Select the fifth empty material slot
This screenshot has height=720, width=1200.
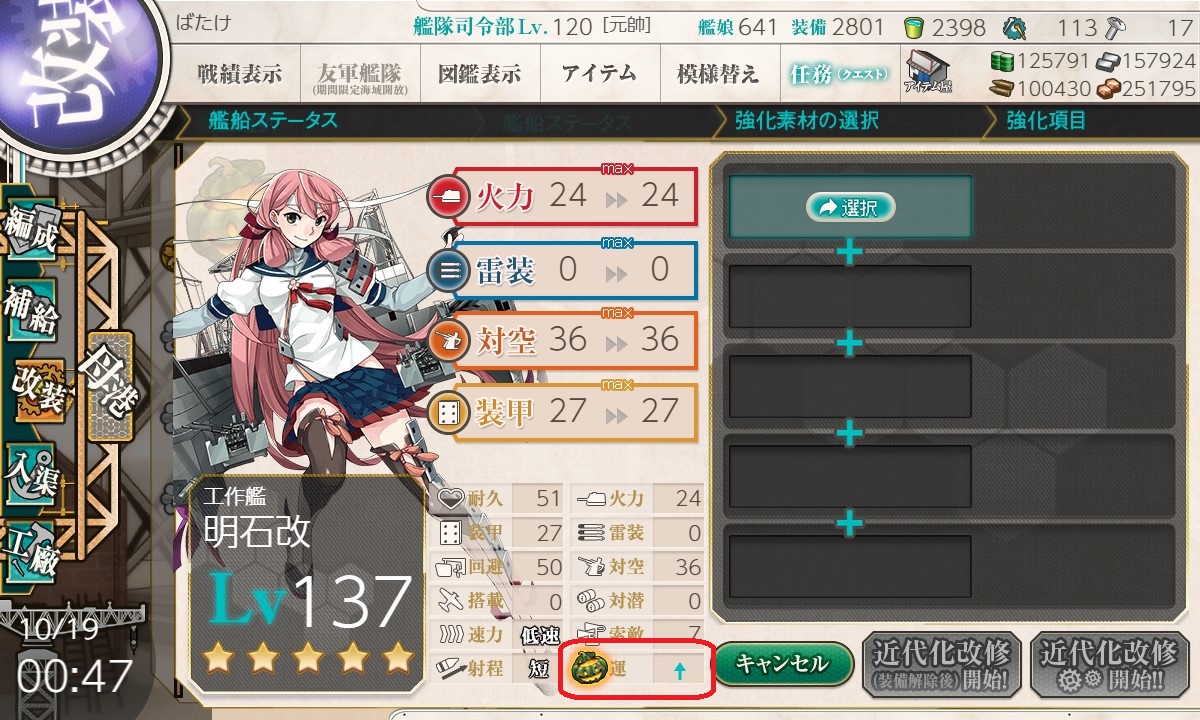[849, 566]
